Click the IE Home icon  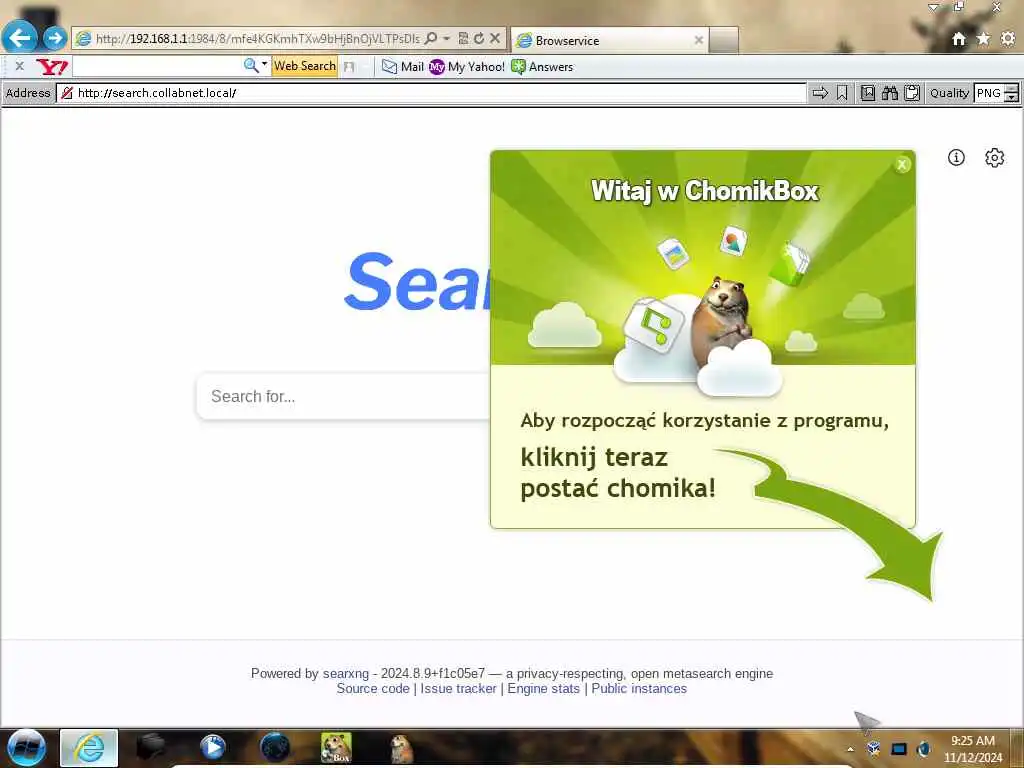[x=959, y=39]
